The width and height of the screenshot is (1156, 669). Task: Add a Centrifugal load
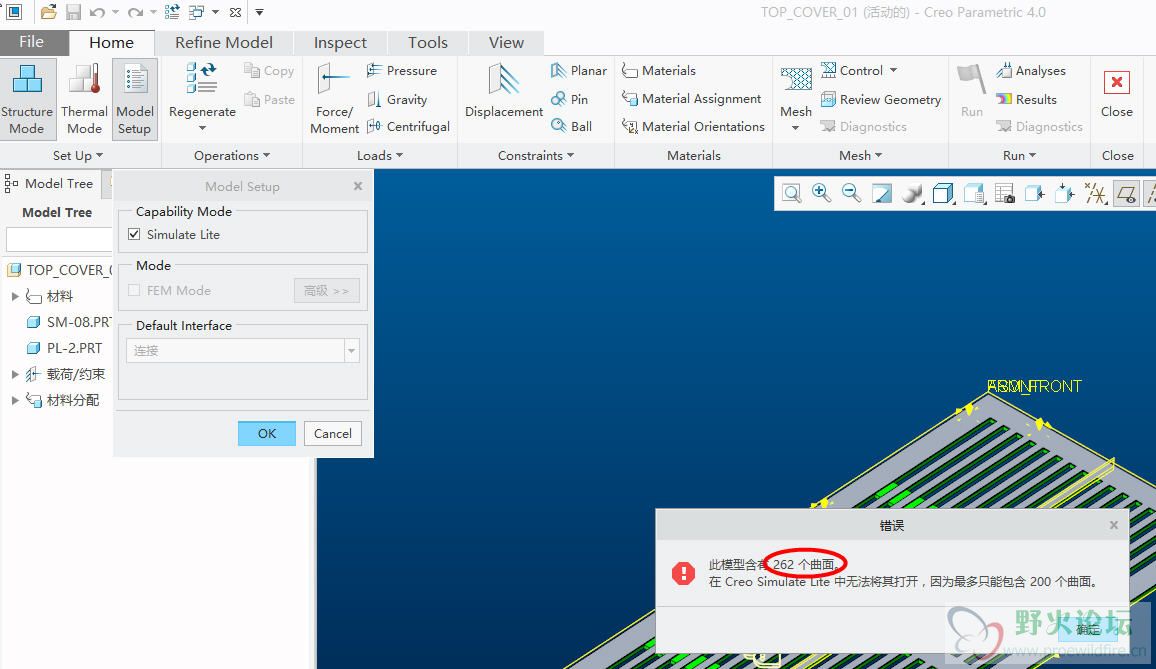408,126
